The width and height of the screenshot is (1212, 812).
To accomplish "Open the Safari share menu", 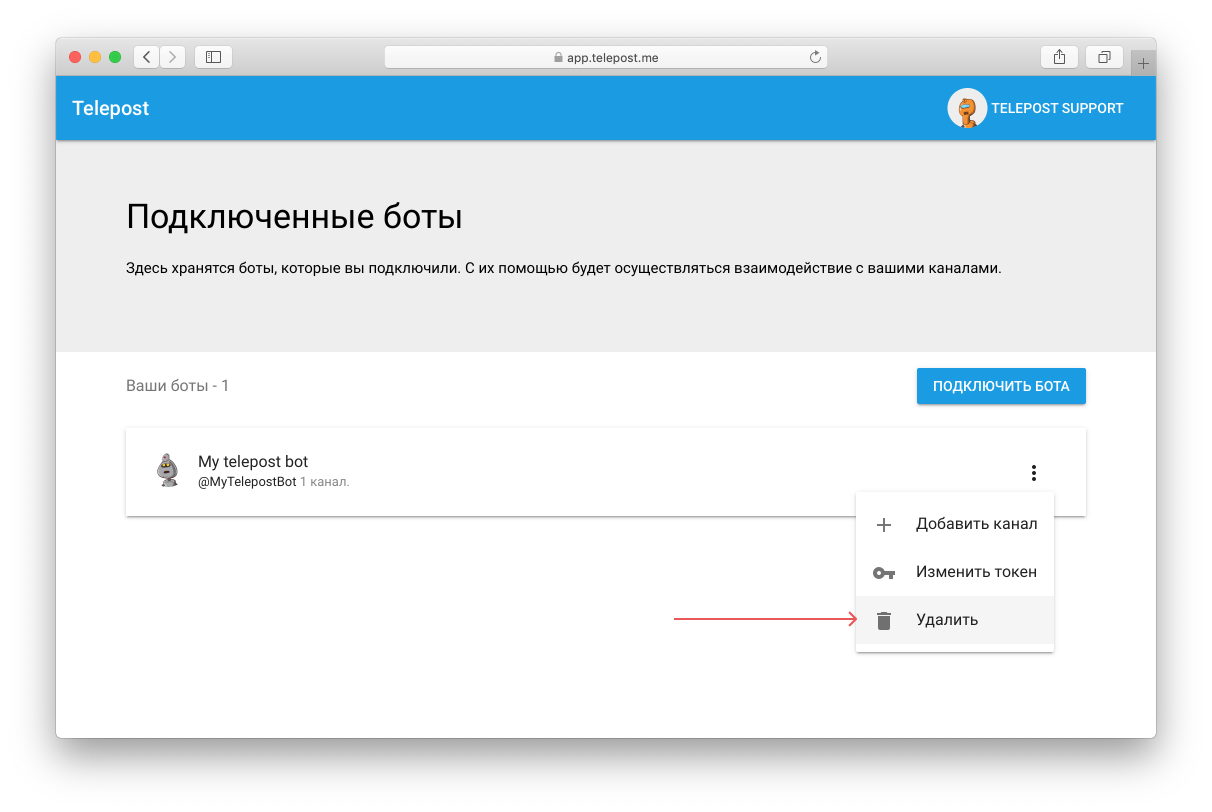I will click(x=1059, y=57).
